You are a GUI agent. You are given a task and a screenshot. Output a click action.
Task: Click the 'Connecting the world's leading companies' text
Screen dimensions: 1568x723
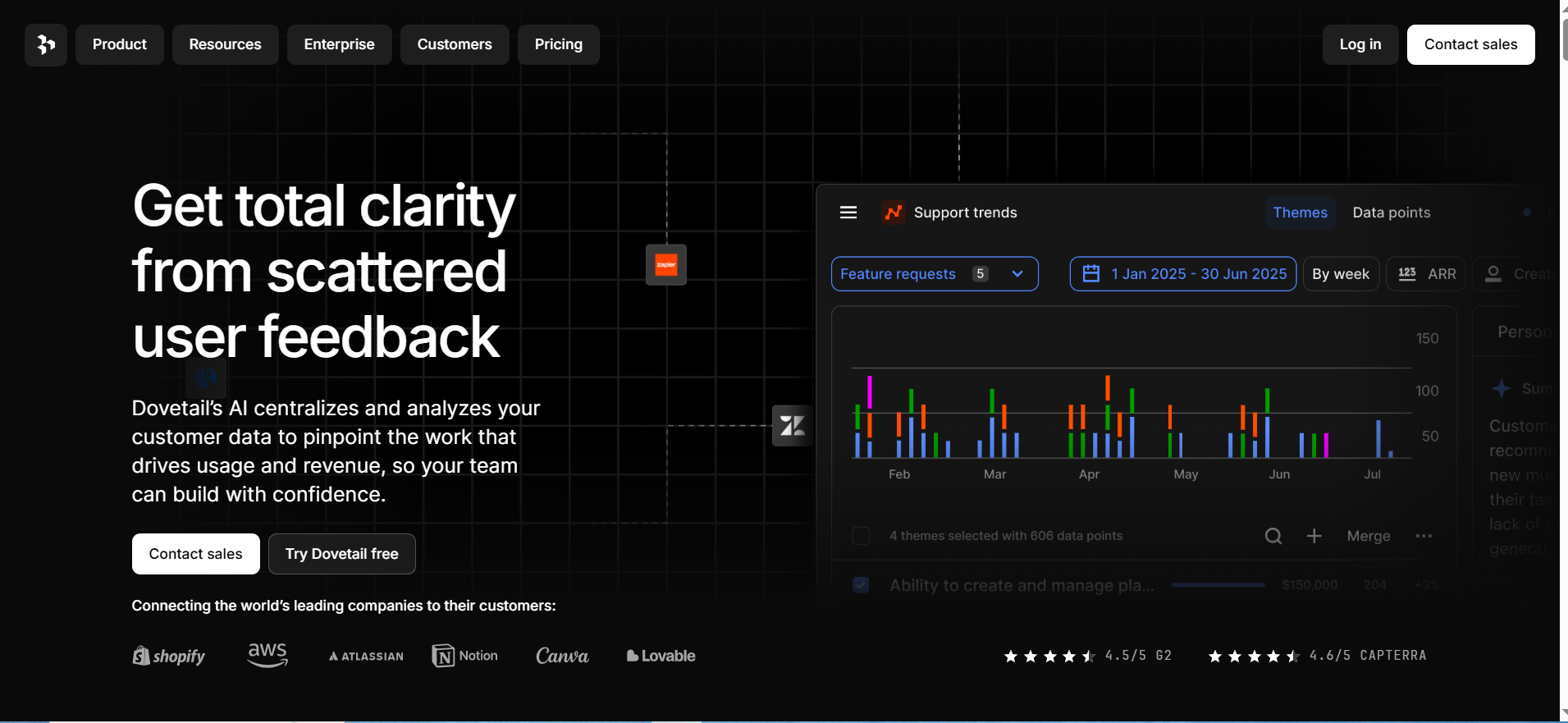click(x=344, y=606)
